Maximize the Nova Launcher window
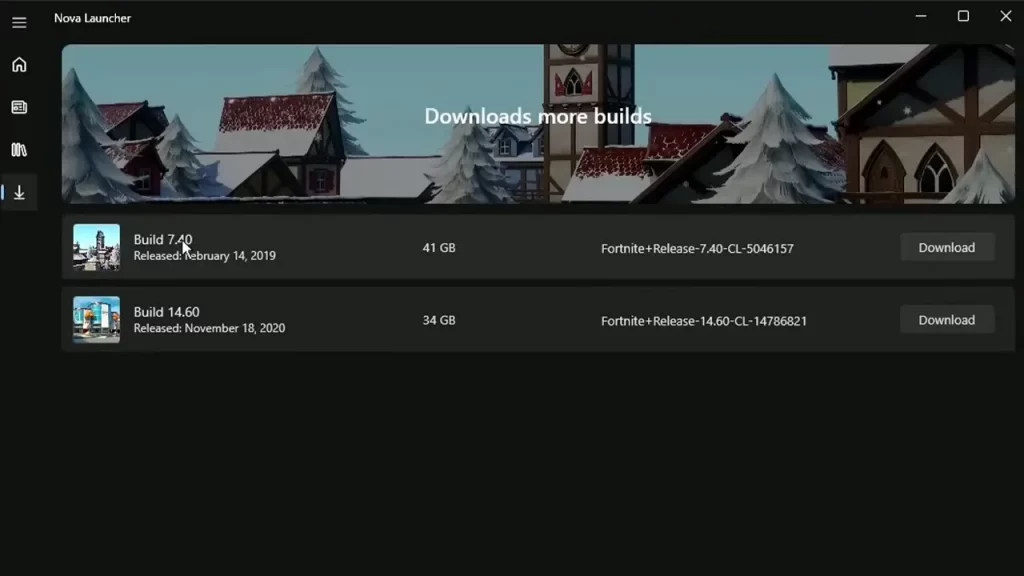This screenshot has height=576, width=1024. click(x=963, y=16)
